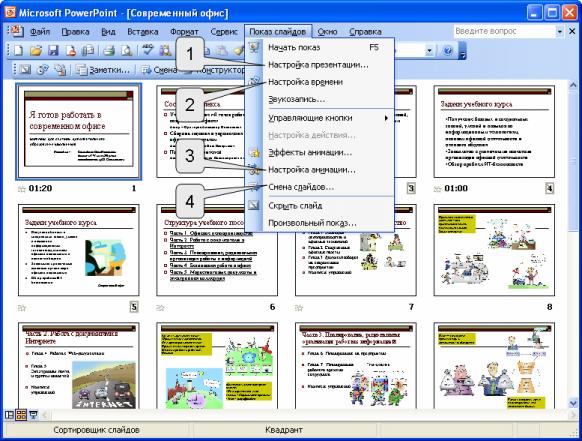Viewport: 582px width, 441px height.
Task: Click transition star icon under slide 1
Action: [22, 189]
